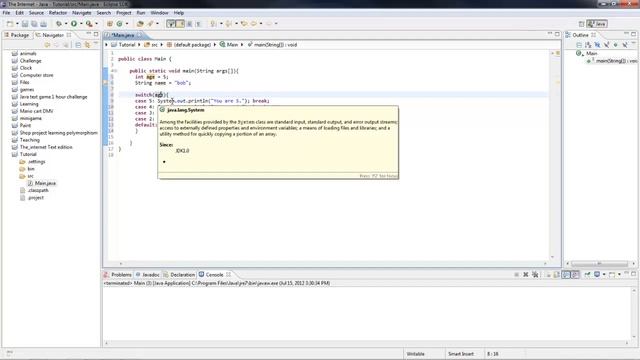
Task: Select the Computer store project
Action: [36, 75]
